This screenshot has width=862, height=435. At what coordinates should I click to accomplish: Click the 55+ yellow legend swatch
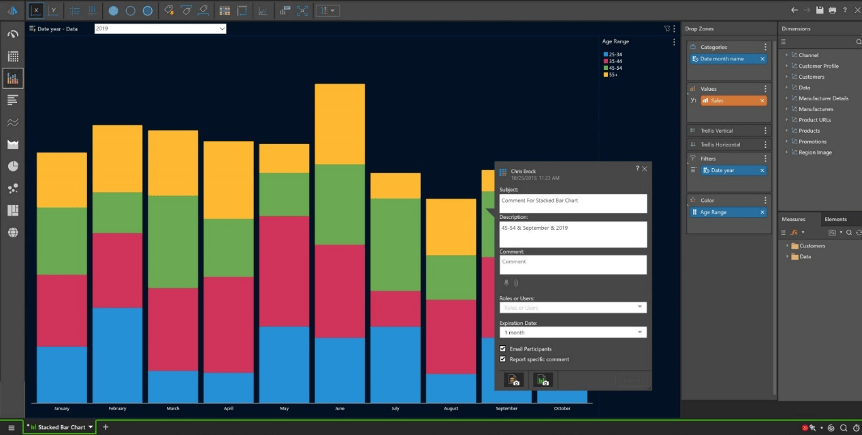pos(605,74)
